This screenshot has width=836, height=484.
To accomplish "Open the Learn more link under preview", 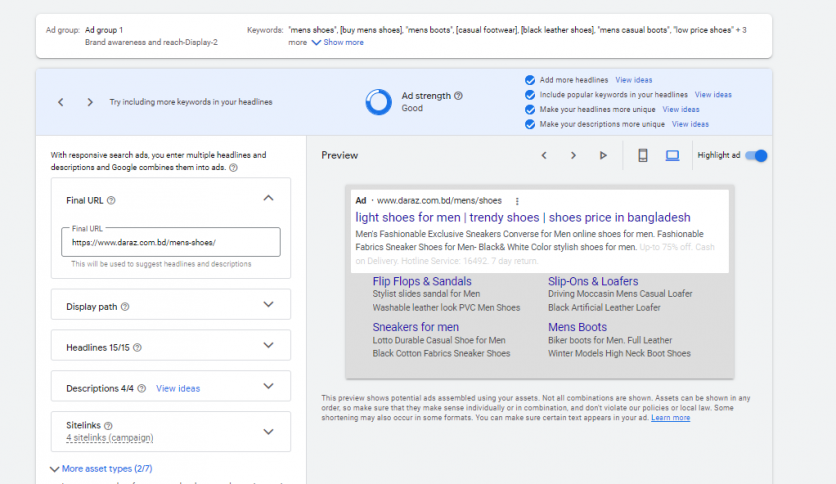I will tap(670, 417).
